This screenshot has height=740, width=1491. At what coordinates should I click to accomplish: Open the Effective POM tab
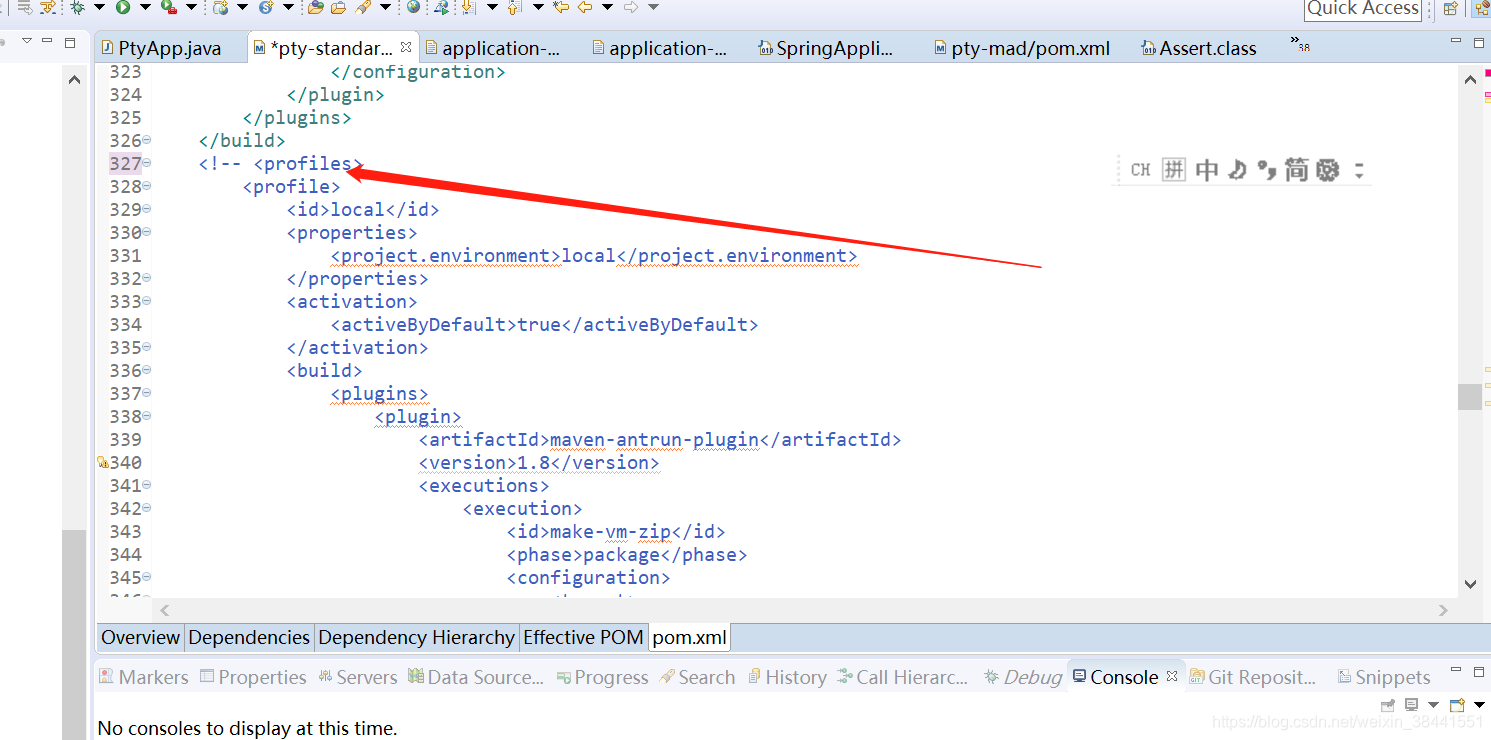click(583, 637)
